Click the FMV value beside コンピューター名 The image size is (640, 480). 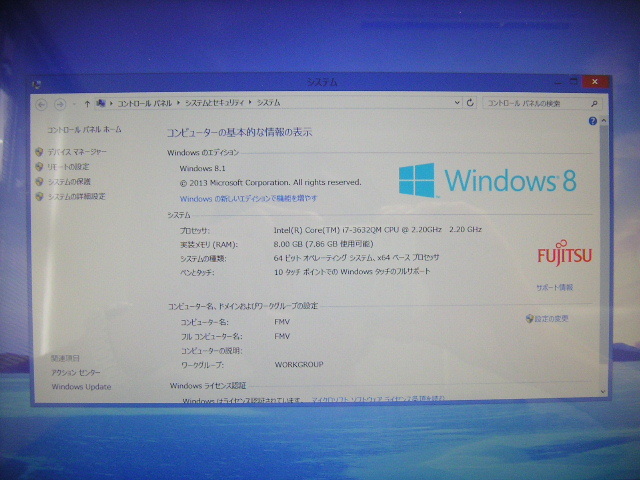point(282,322)
